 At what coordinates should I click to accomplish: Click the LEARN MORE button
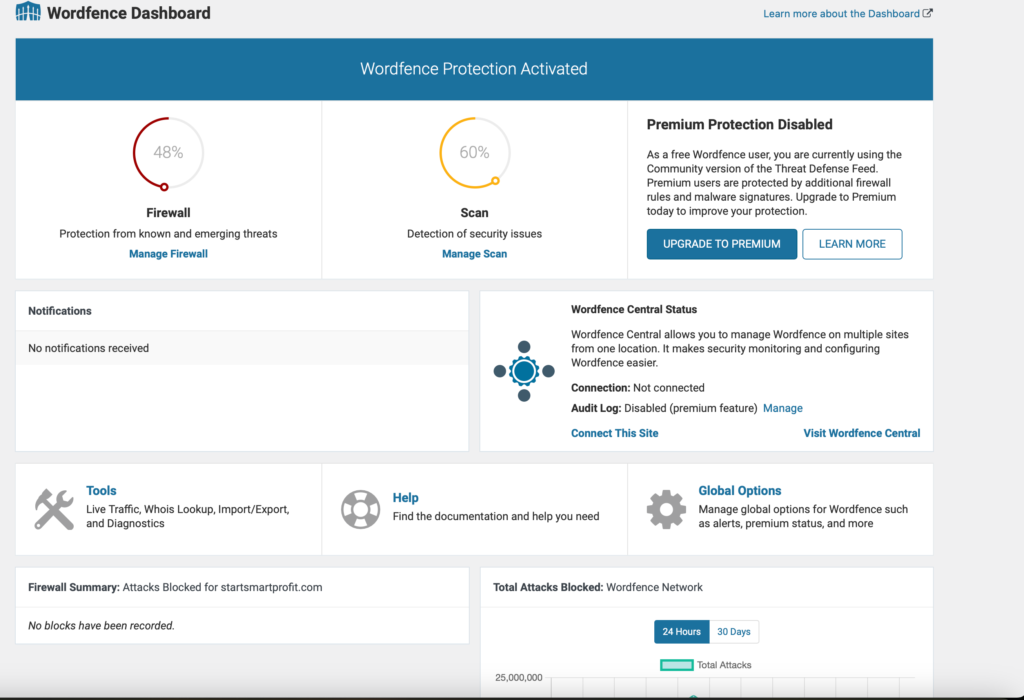pyautogui.click(x=852, y=244)
